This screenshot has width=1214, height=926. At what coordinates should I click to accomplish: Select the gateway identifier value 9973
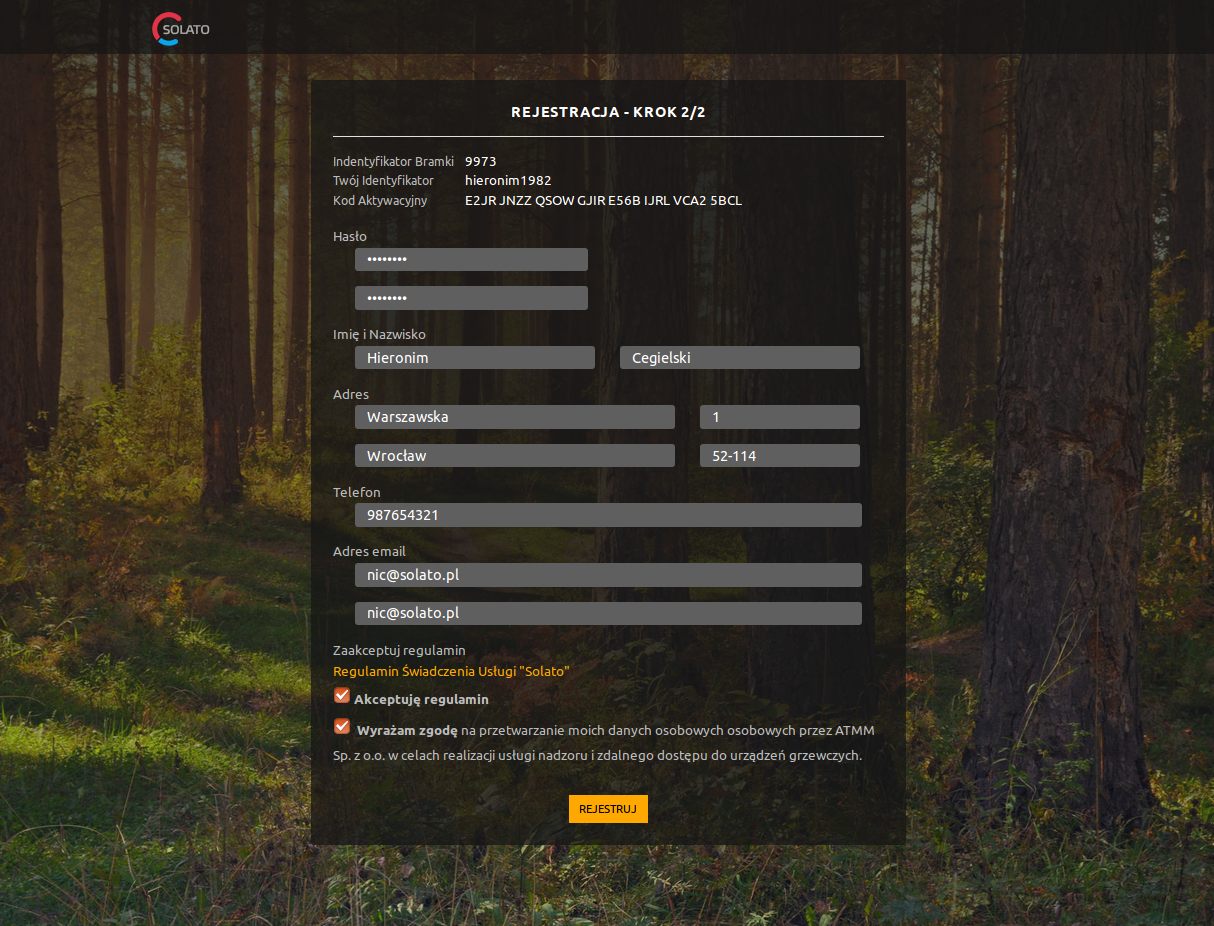[481, 161]
